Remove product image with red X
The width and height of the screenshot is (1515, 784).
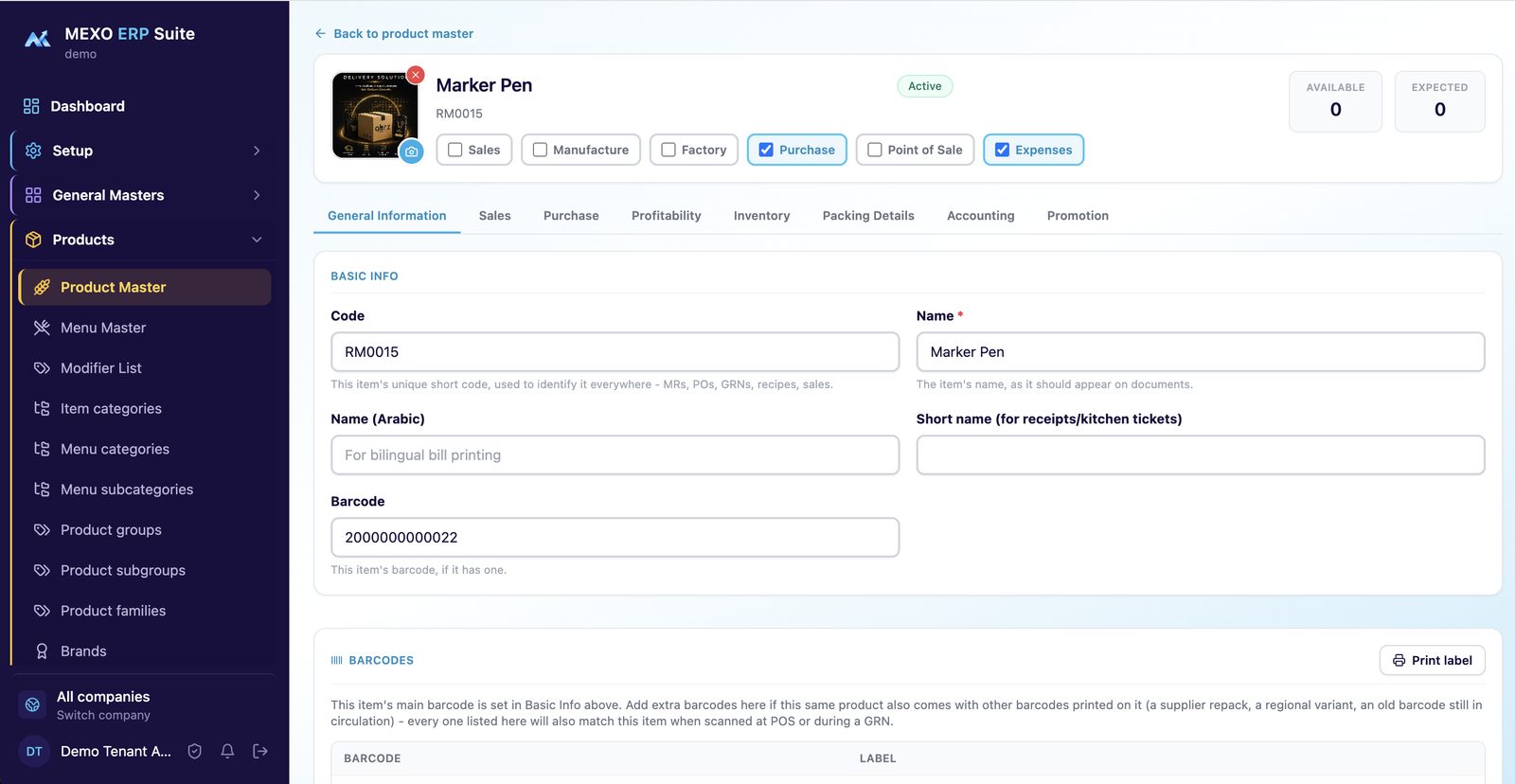[x=415, y=75]
